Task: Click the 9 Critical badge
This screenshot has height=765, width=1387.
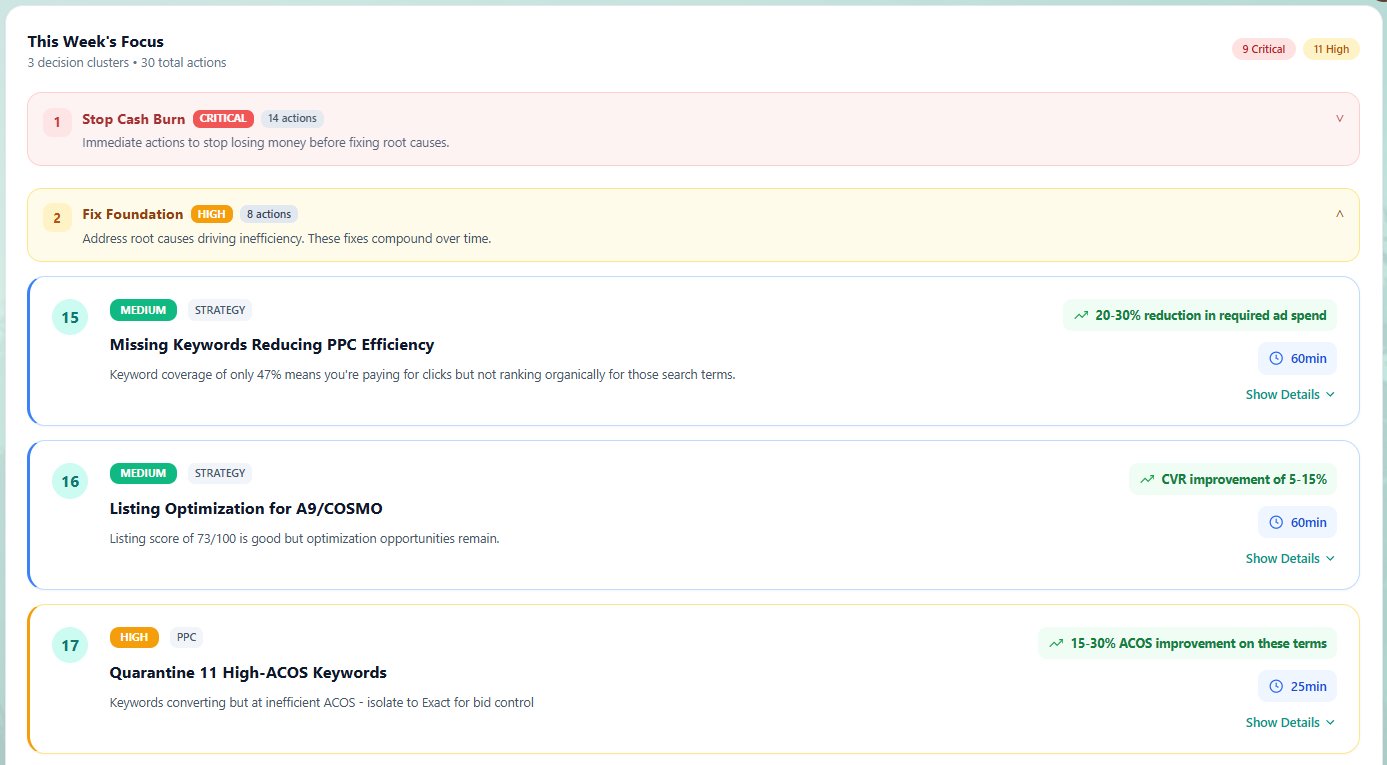Action: 1263,49
